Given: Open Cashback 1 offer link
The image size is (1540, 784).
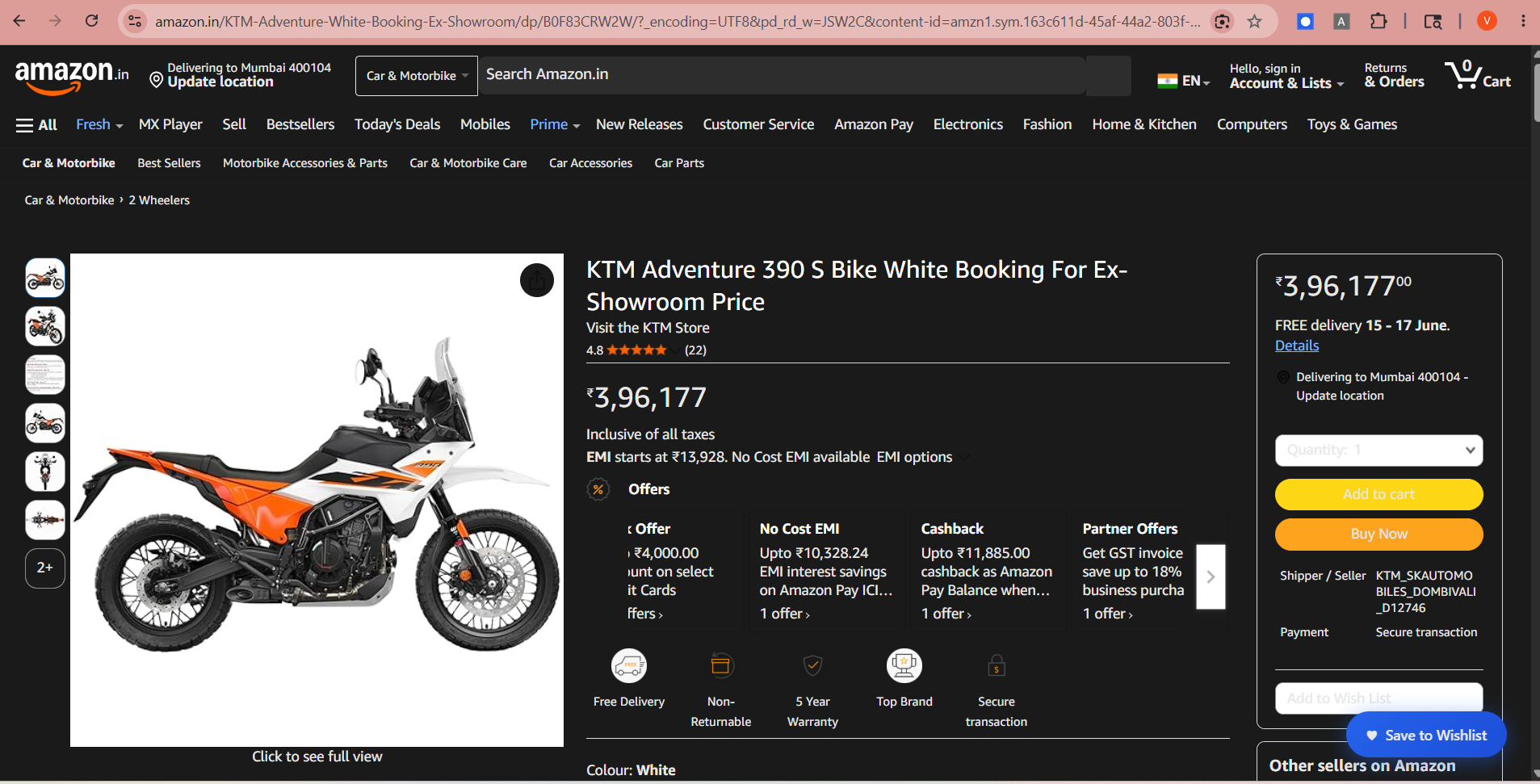Looking at the screenshot, I should [x=946, y=614].
